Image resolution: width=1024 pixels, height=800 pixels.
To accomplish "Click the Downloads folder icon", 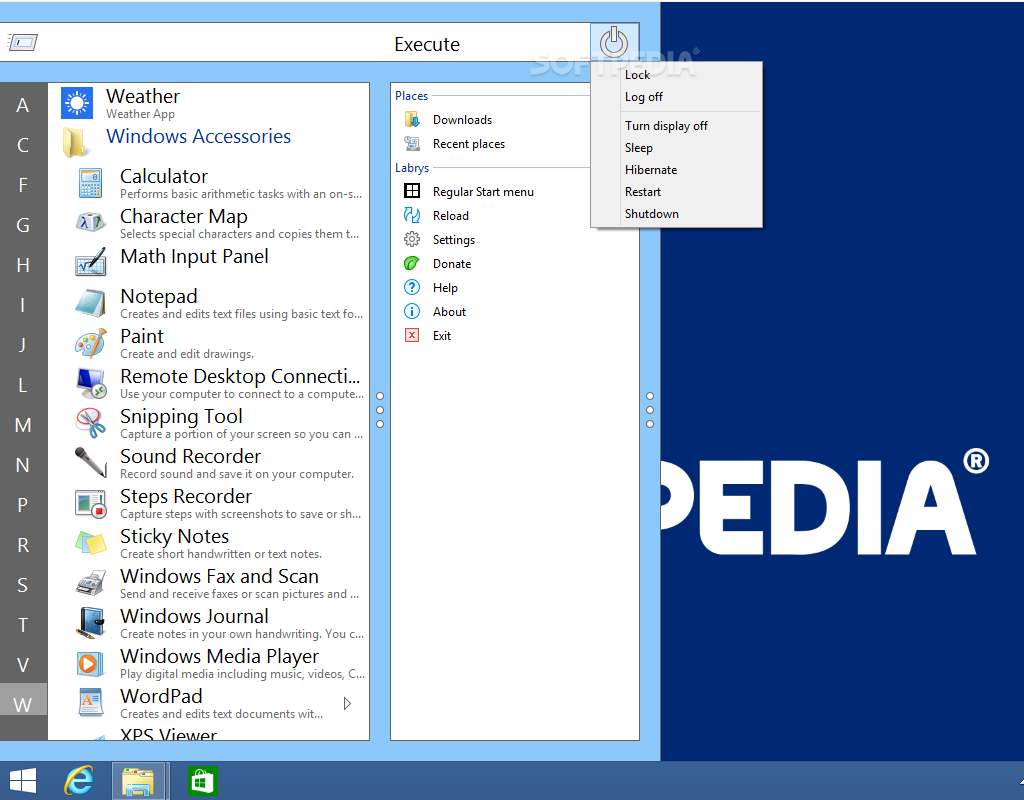I will [x=412, y=120].
